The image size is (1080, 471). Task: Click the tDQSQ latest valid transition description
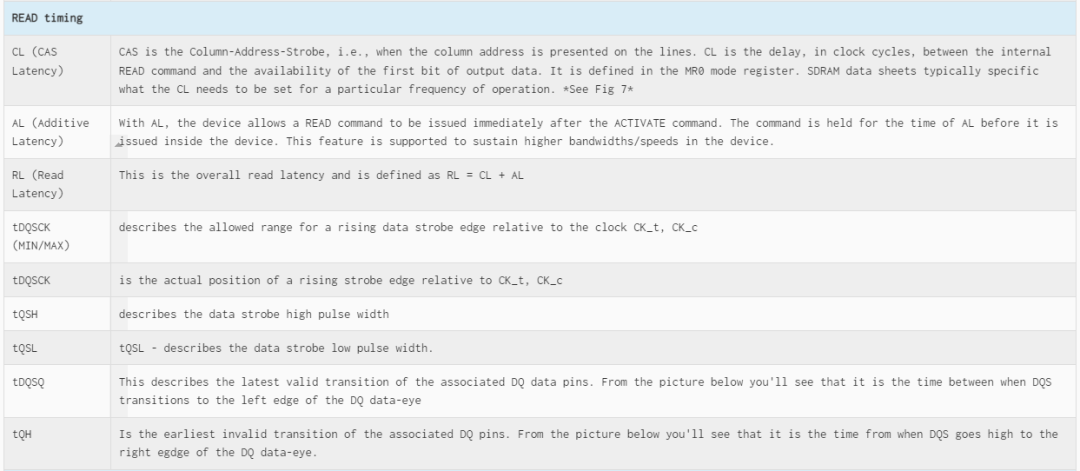tap(585, 390)
